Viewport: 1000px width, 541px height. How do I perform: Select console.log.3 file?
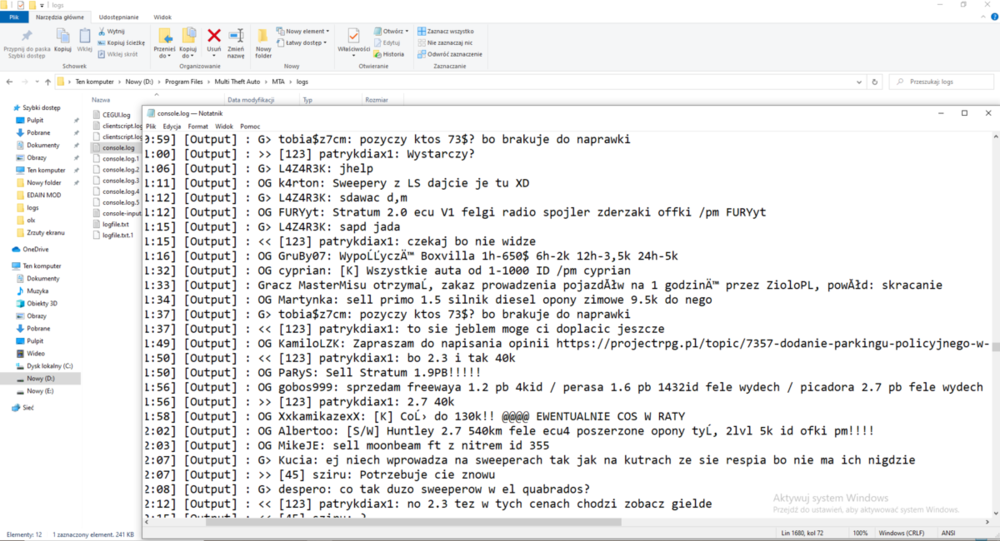point(121,181)
